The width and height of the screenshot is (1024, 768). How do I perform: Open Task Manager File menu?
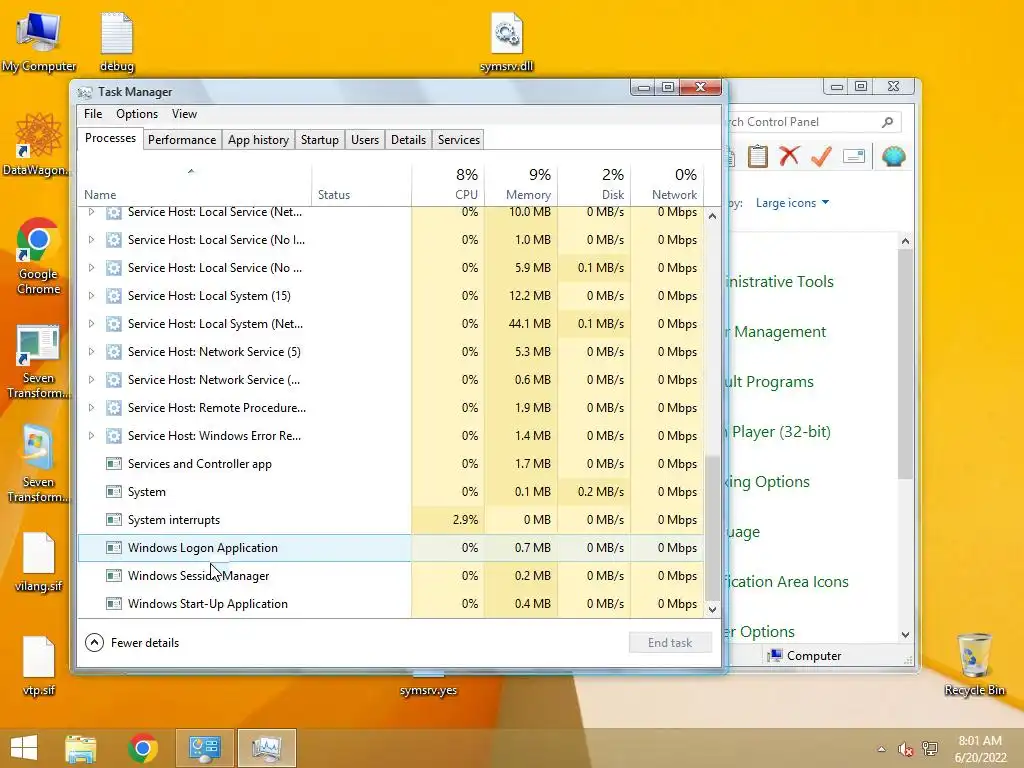point(93,114)
